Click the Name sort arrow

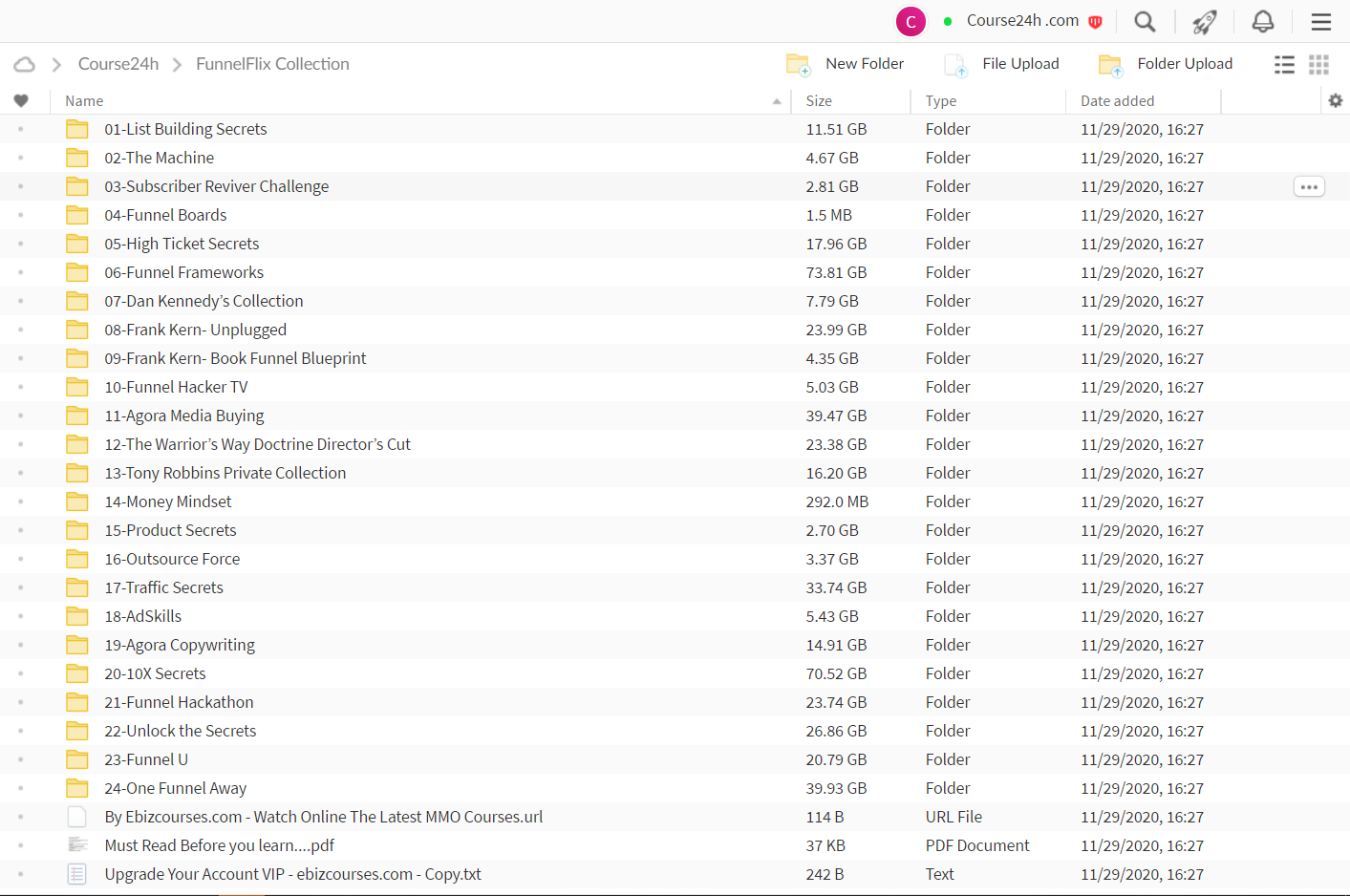(x=777, y=101)
